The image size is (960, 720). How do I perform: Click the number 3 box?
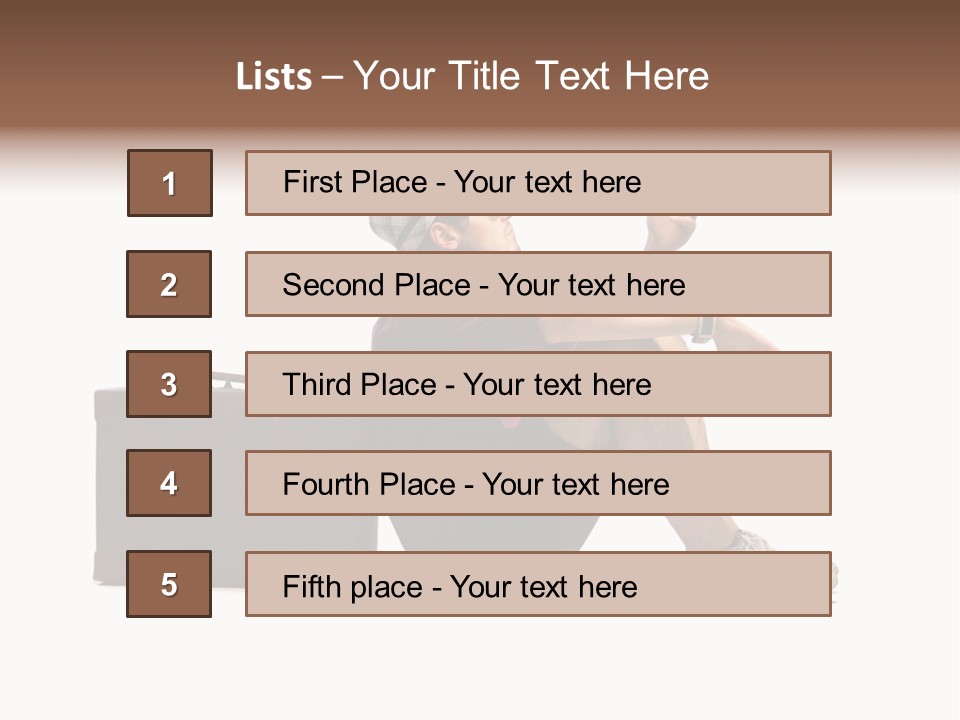coord(169,384)
